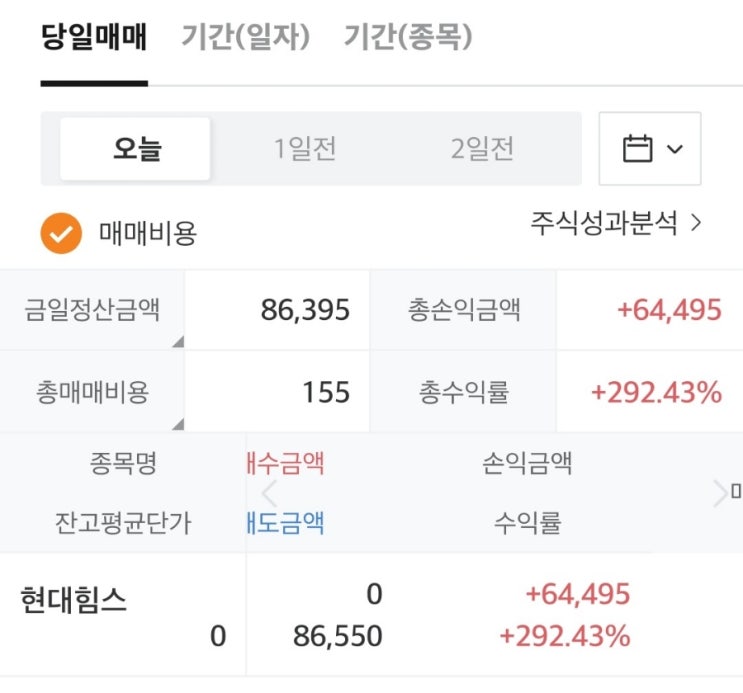The height and width of the screenshot is (693, 743).
Task: Click the 총손익금액 value +64,495
Action: (x=669, y=310)
